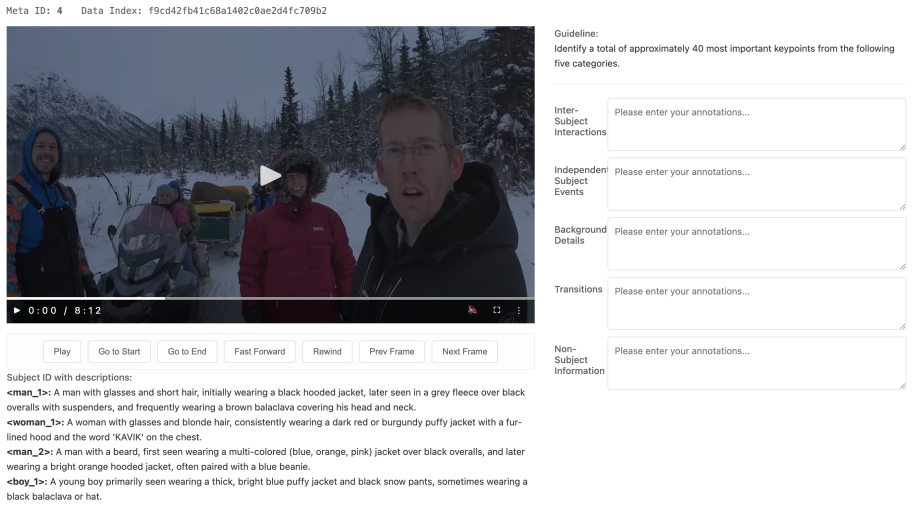Click the Fast Forward button
Viewport: 913px width, 506px height.
[260, 352]
